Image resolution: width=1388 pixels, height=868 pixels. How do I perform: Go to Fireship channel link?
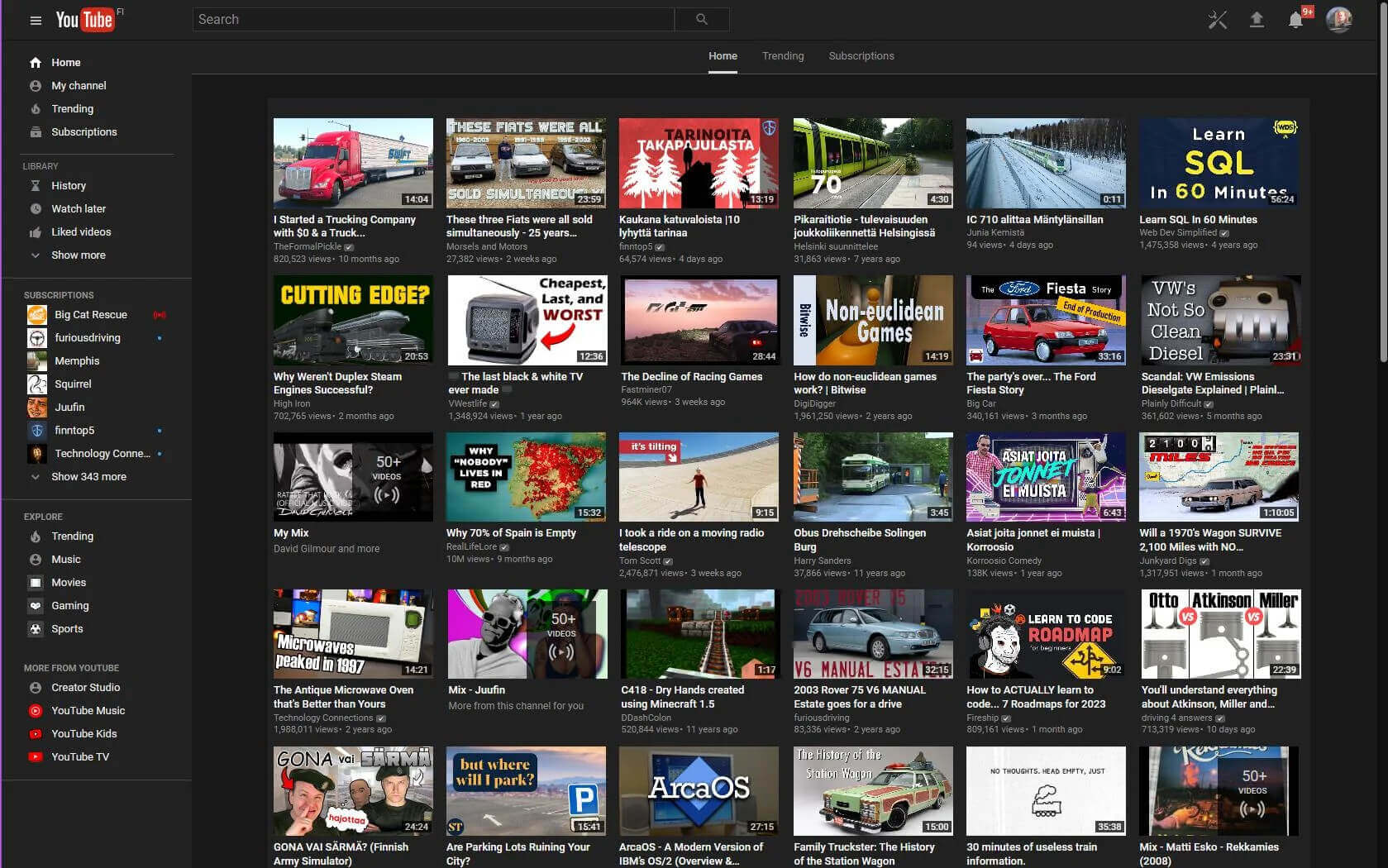tap(982, 718)
